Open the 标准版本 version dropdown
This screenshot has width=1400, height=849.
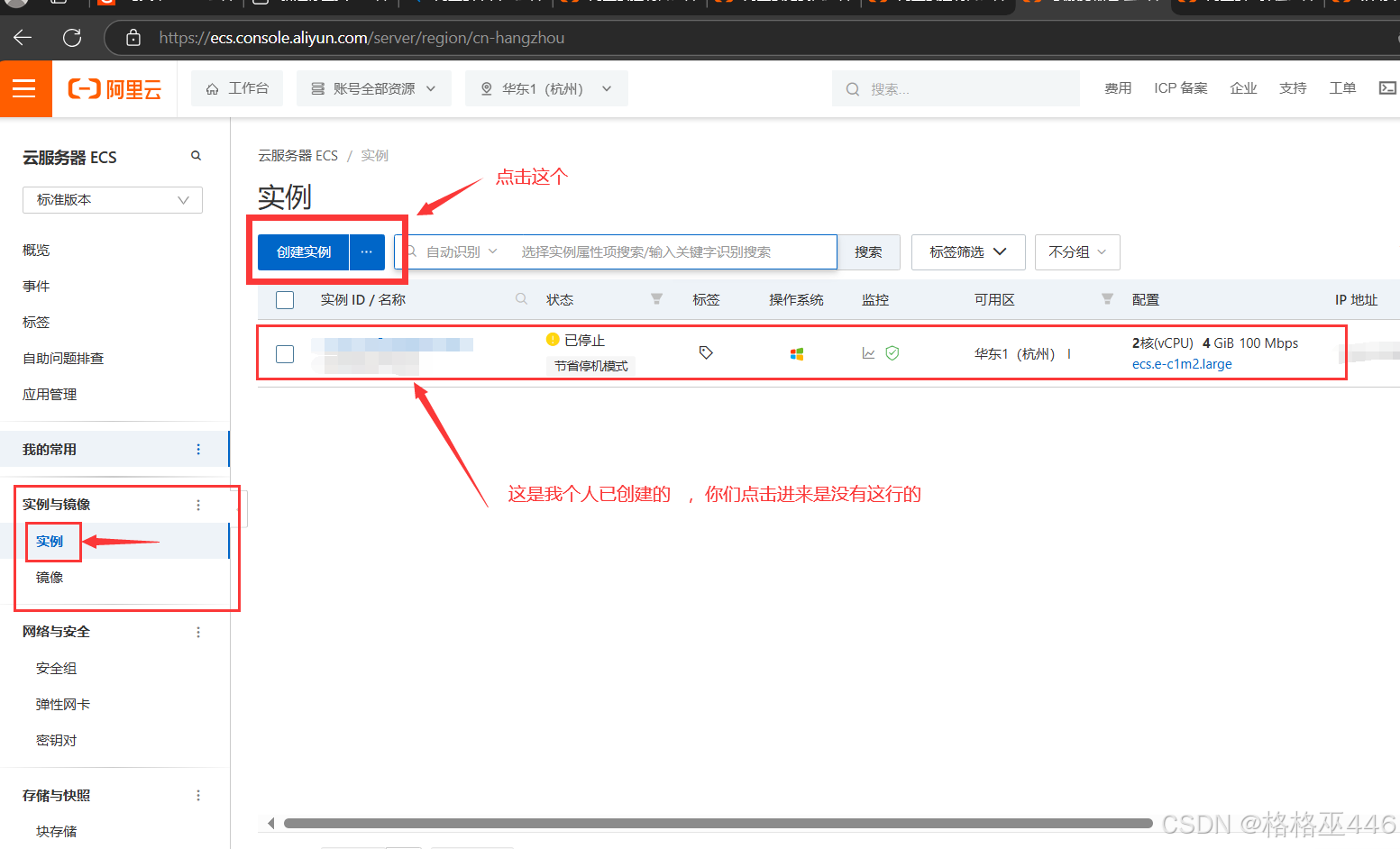tap(113, 200)
